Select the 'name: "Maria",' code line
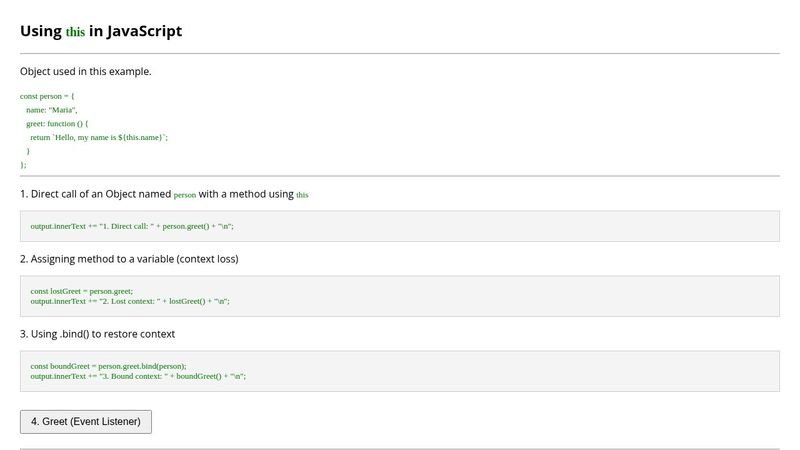This screenshot has width=800, height=450. [x=52, y=109]
